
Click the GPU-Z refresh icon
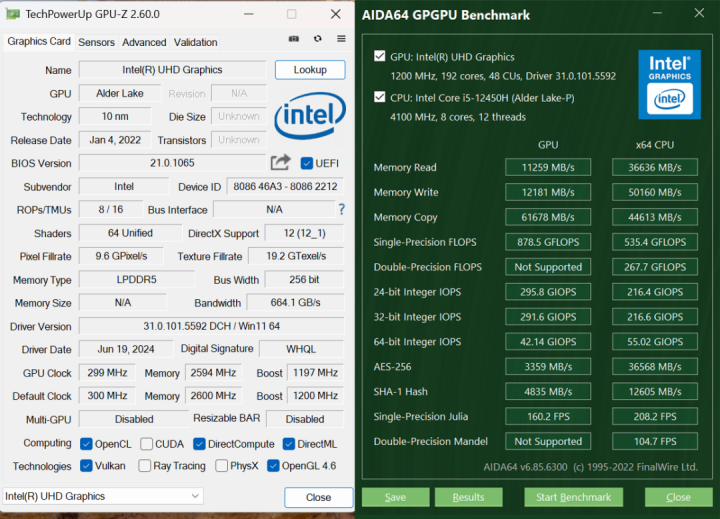coord(318,39)
